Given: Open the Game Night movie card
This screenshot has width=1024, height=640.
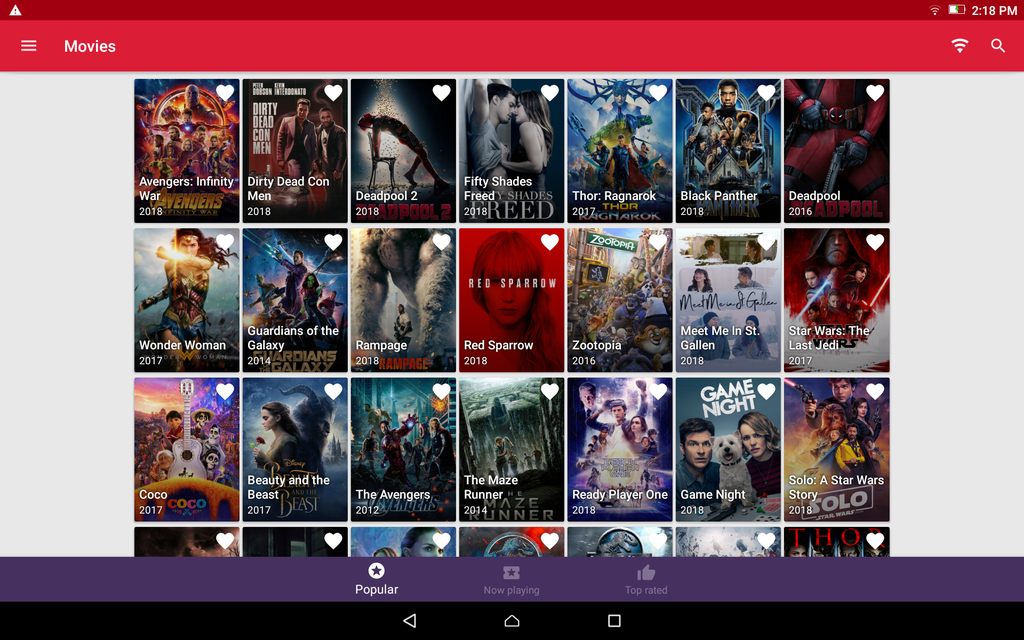Looking at the screenshot, I should pos(728,449).
